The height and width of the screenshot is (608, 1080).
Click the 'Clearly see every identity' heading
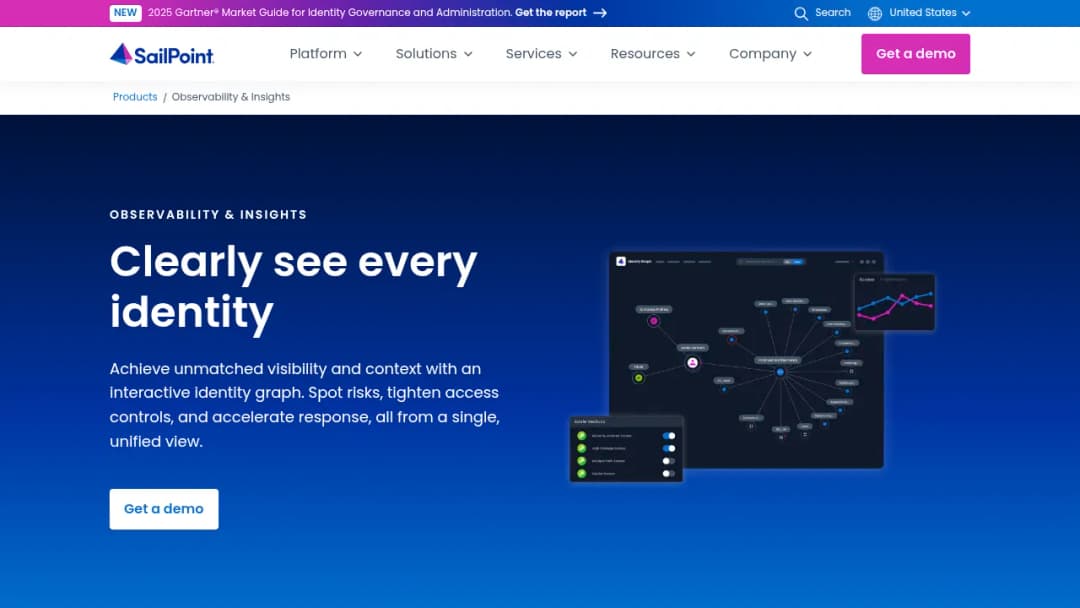293,286
